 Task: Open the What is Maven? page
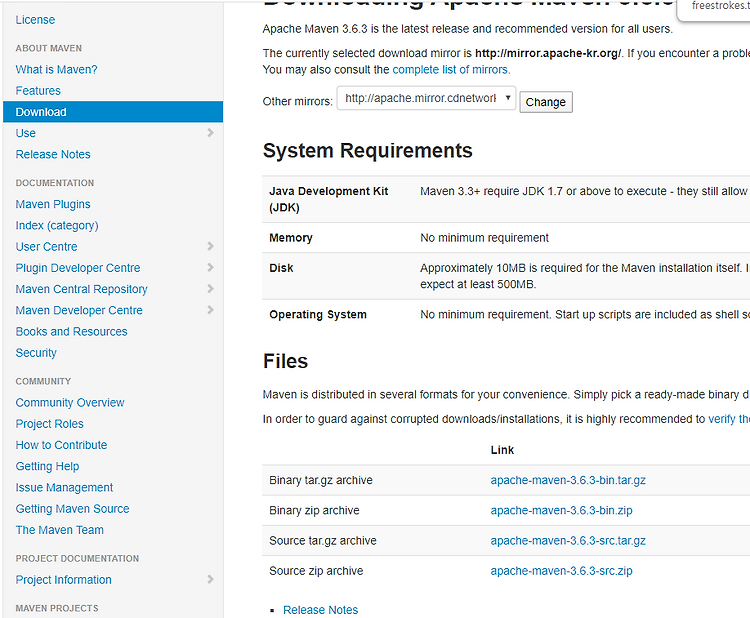tap(56, 69)
